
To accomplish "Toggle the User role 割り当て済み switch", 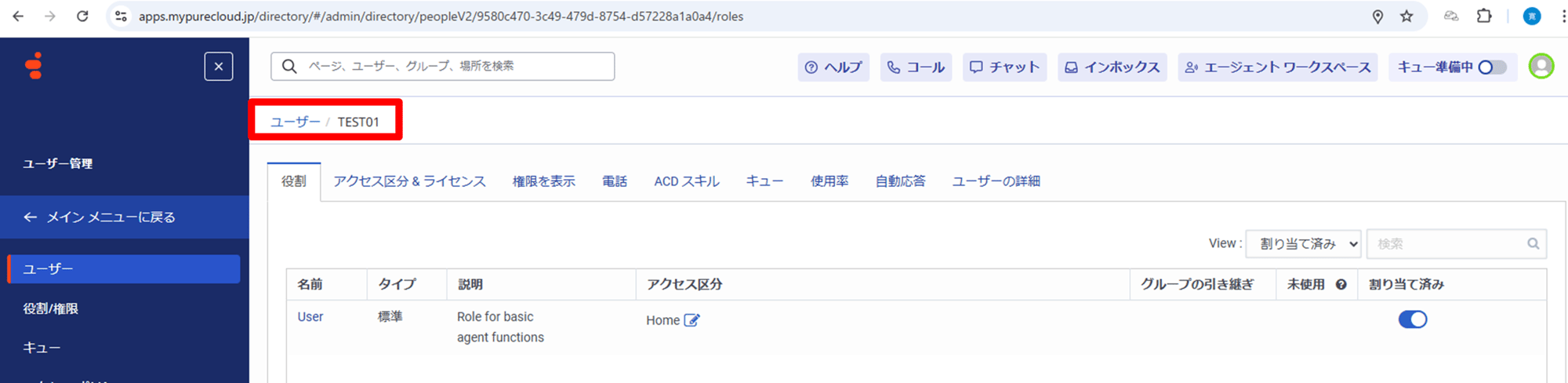I will click(1413, 319).
